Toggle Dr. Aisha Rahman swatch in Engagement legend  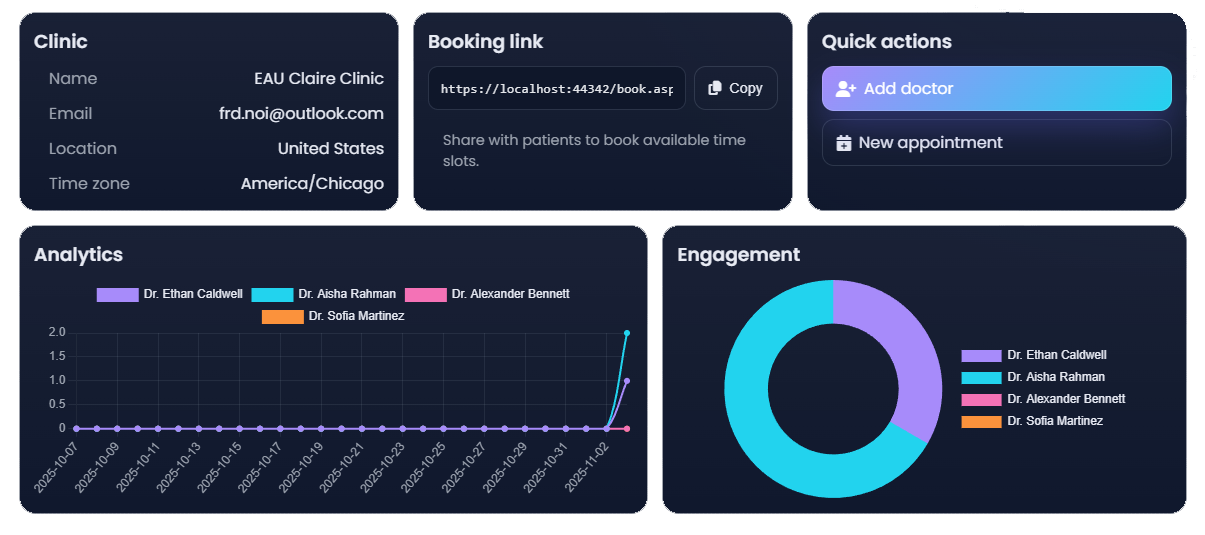pos(981,377)
